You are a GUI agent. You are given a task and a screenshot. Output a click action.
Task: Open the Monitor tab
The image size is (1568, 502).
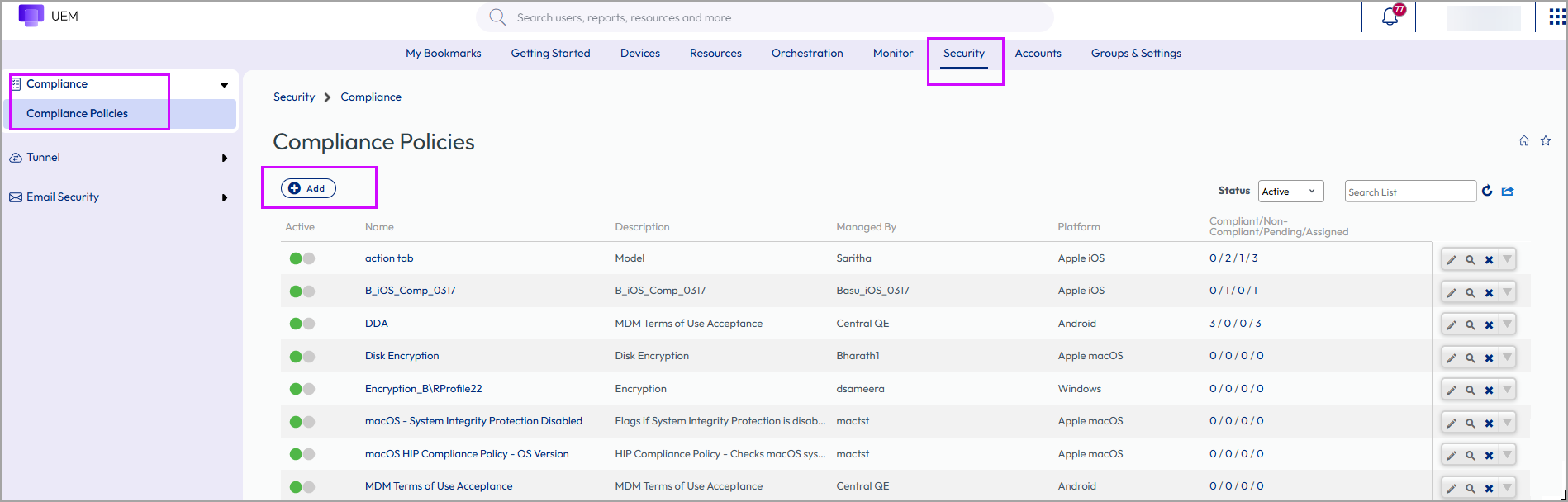[x=893, y=53]
